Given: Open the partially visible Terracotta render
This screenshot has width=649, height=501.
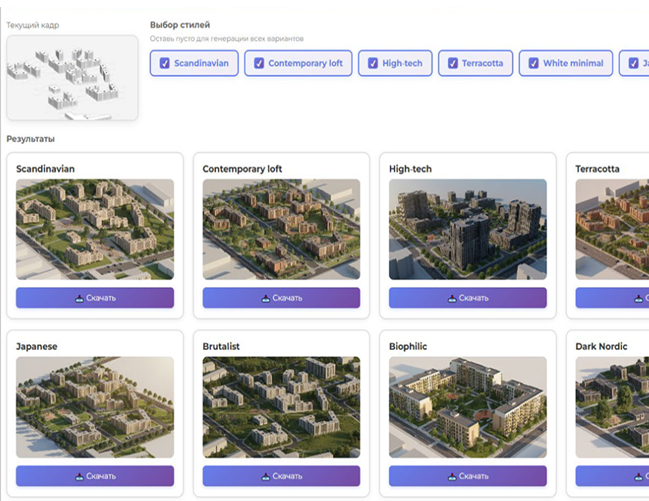Looking at the screenshot, I should point(612,229).
